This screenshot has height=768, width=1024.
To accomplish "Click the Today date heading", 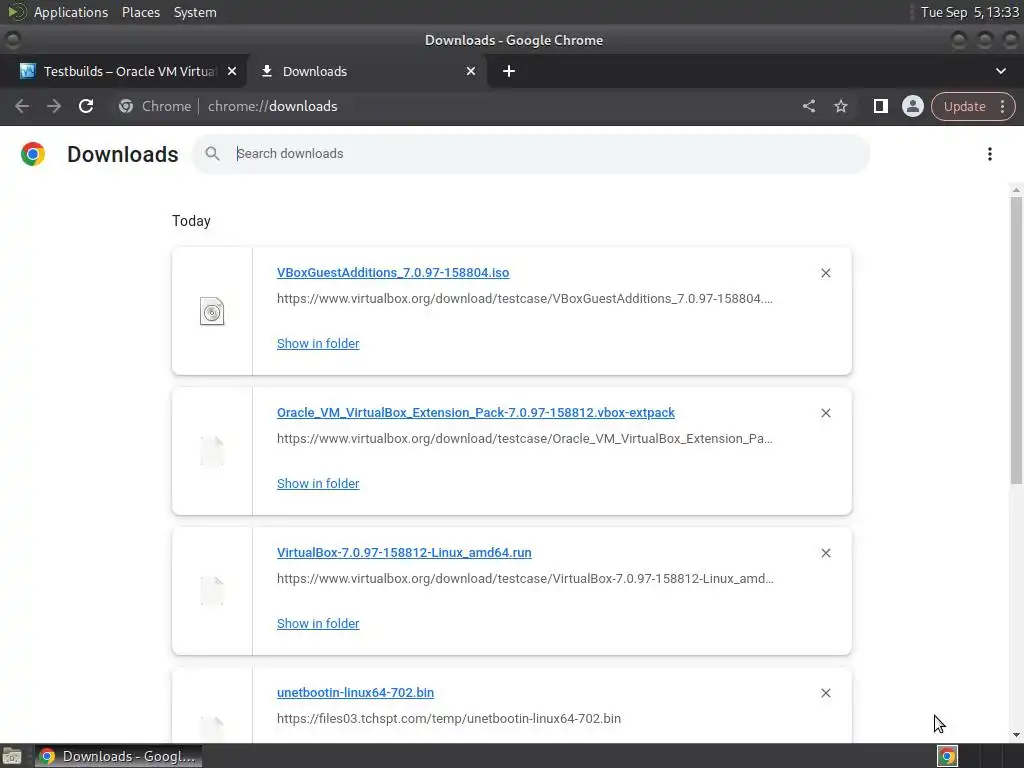I will (x=191, y=221).
